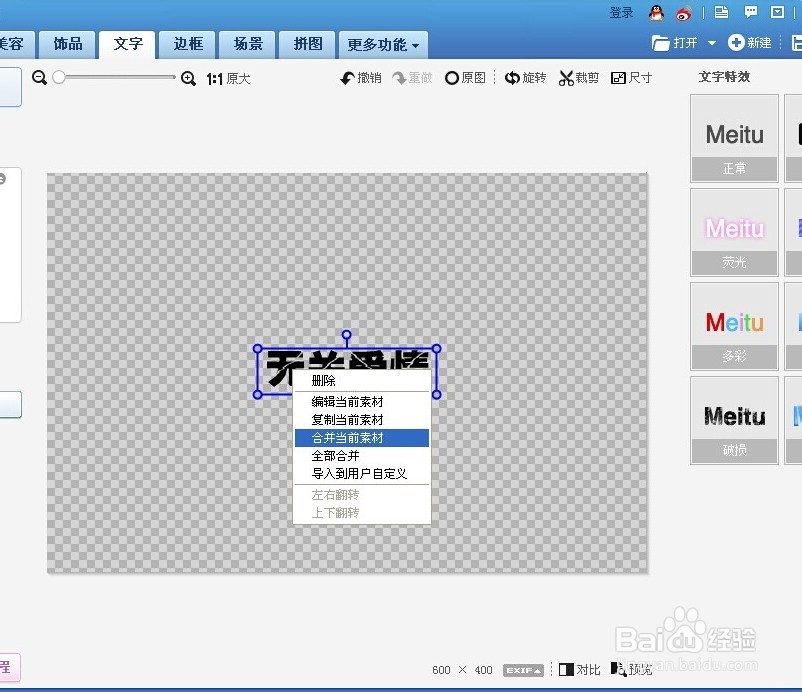This screenshot has width=802, height=692.
Task: Click the 重做 redo button
Action: (x=412, y=78)
